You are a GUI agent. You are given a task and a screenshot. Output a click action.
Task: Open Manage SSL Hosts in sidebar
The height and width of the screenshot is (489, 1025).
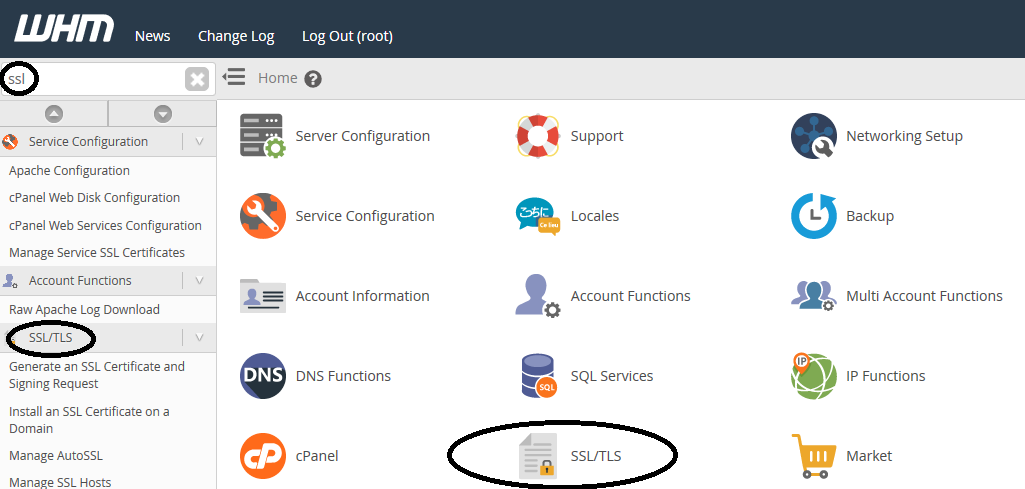click(60, 482)
